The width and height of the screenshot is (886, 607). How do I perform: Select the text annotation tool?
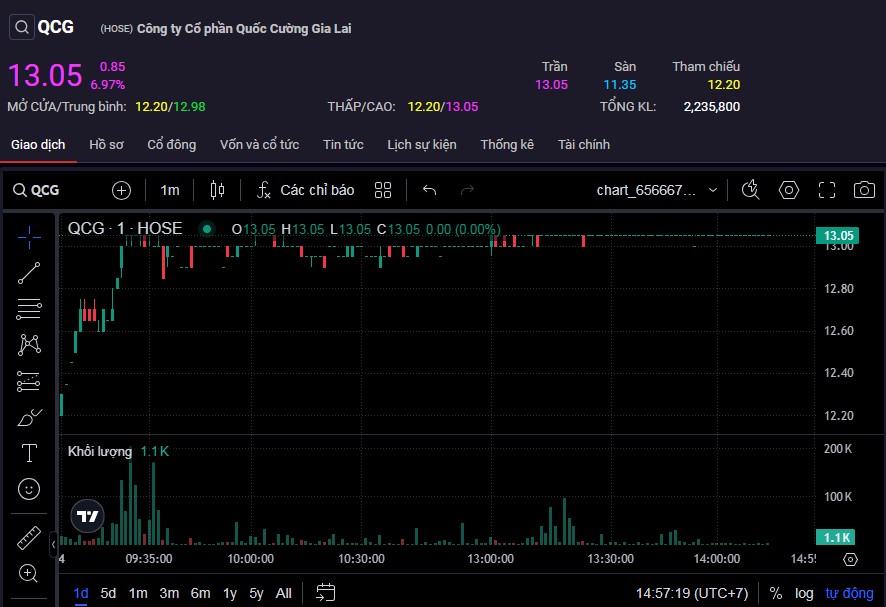tap(29, 453)
